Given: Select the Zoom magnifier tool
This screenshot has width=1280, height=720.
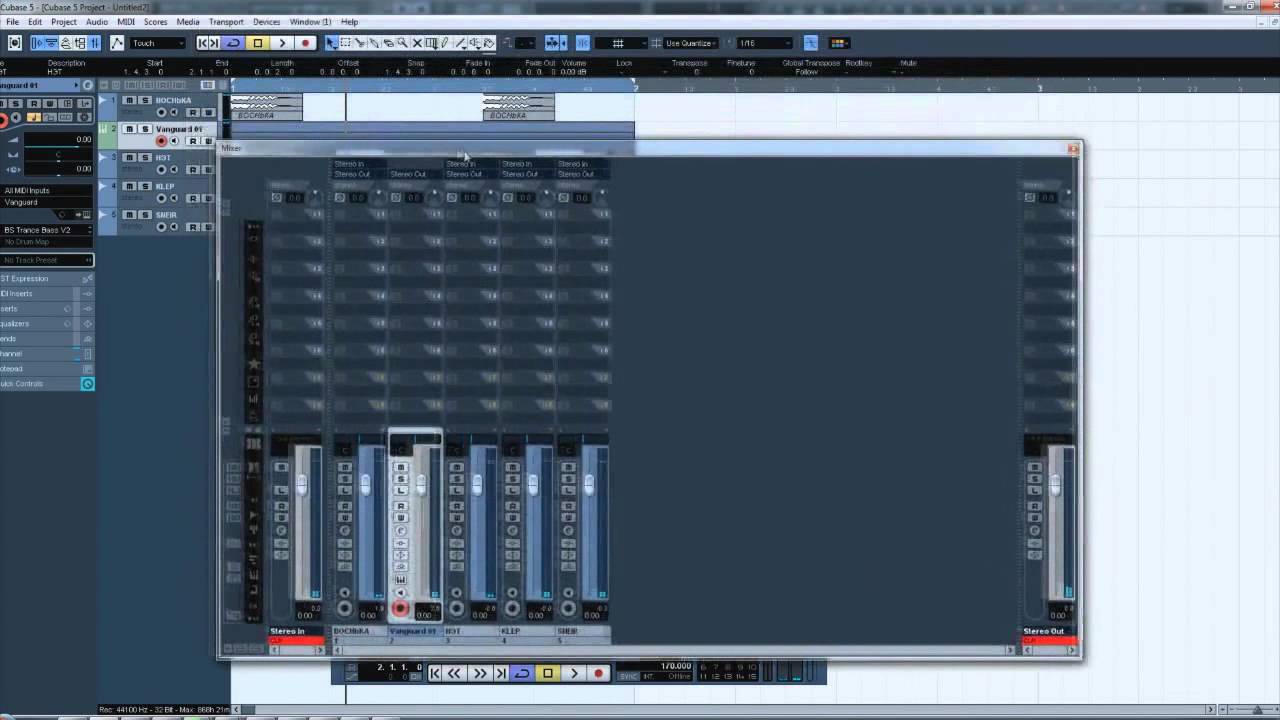Looking at the screenshot, I should (402, 43).
